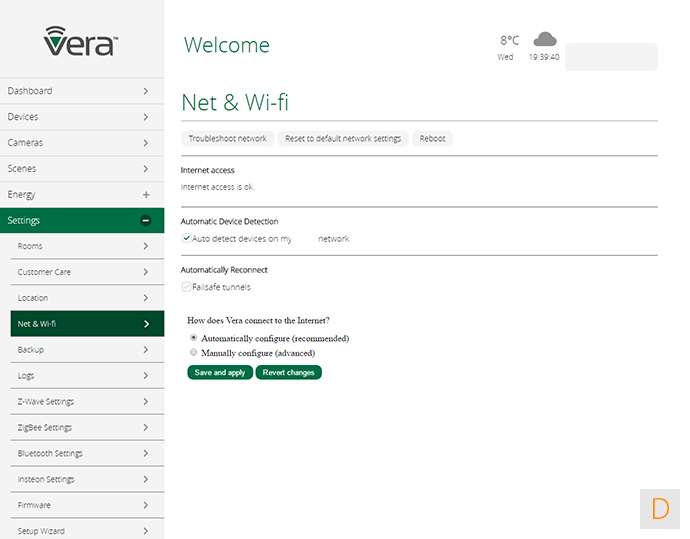Click the Scenes chevron arrow
Viewport: 690px width, 539px height.
coord(146,169)
